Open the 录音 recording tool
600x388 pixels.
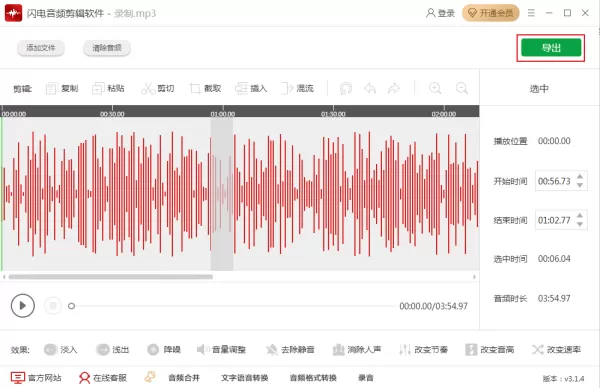(365, 378)
